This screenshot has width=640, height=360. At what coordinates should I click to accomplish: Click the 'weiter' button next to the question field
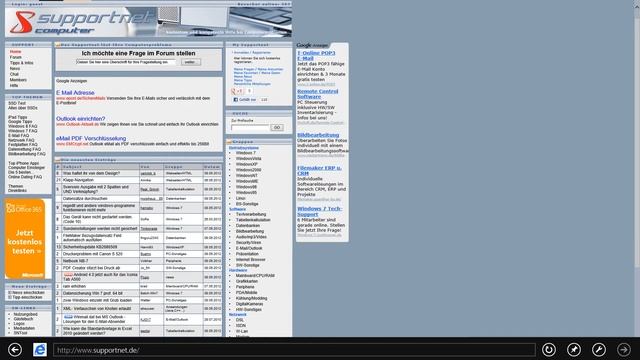point(190,62)
